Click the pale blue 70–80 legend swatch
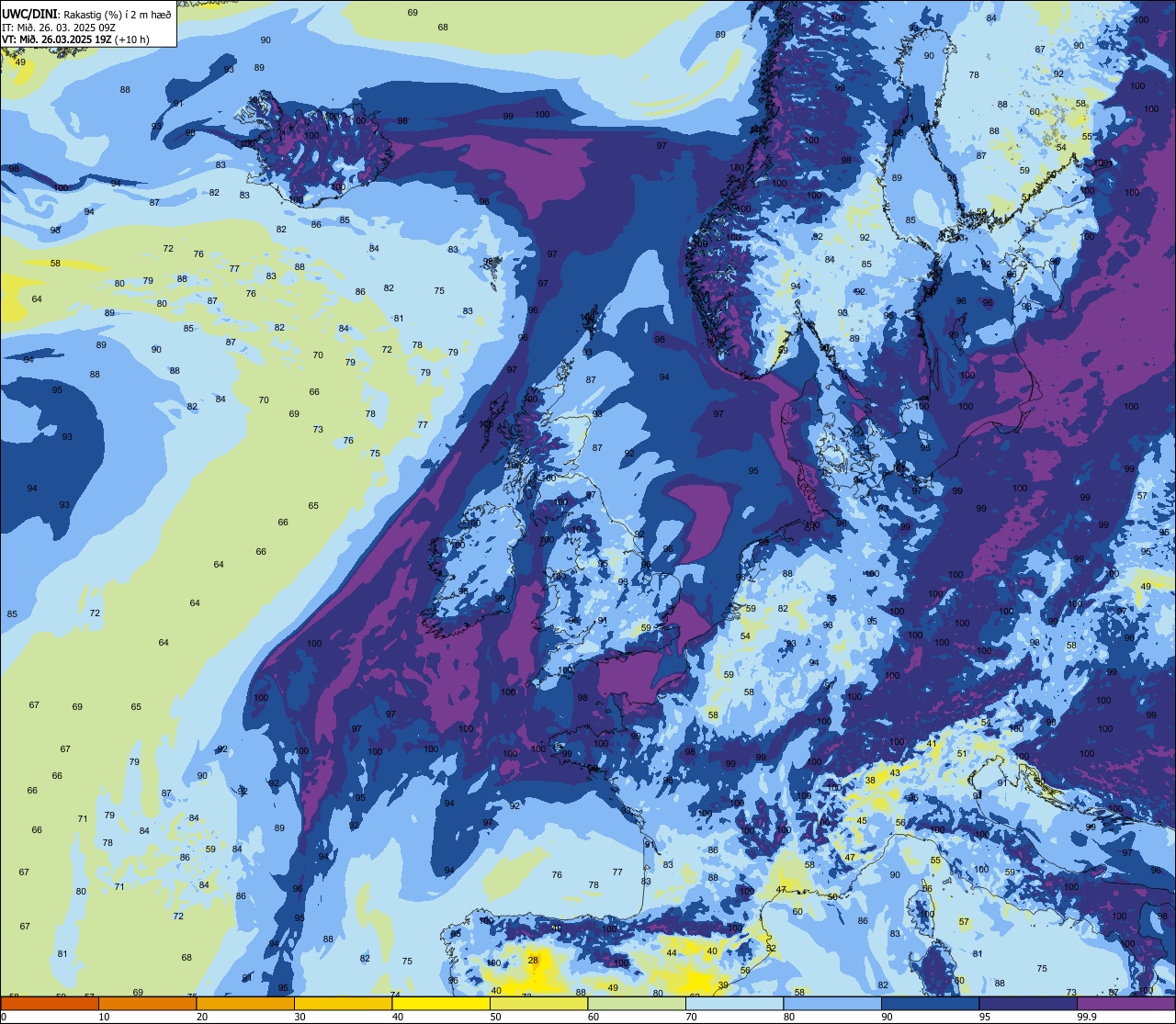Viewport: 1176px width, 1024px height. tap(734, 1003)
